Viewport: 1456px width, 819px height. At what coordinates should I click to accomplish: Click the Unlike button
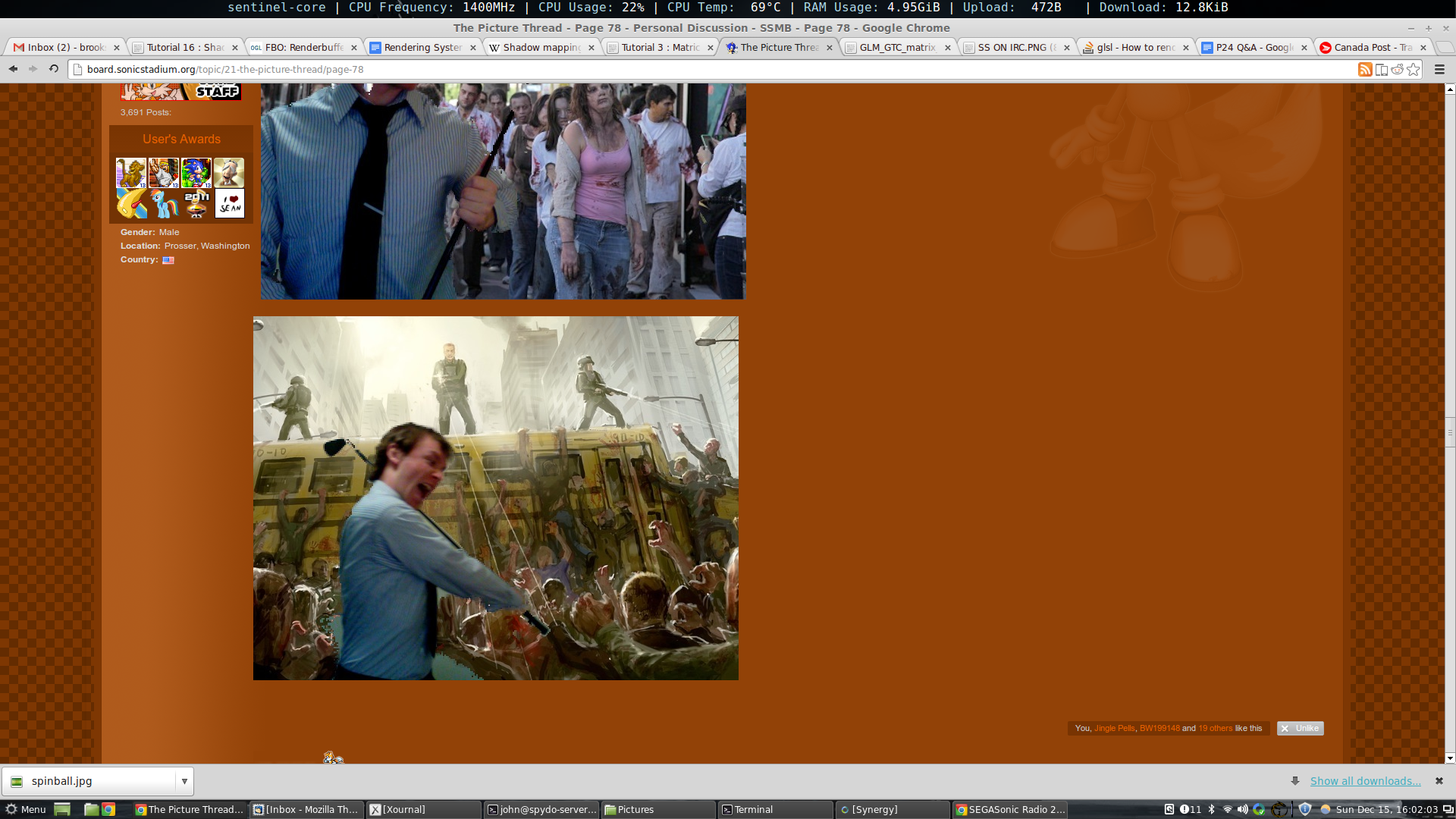pos(1300,728)
